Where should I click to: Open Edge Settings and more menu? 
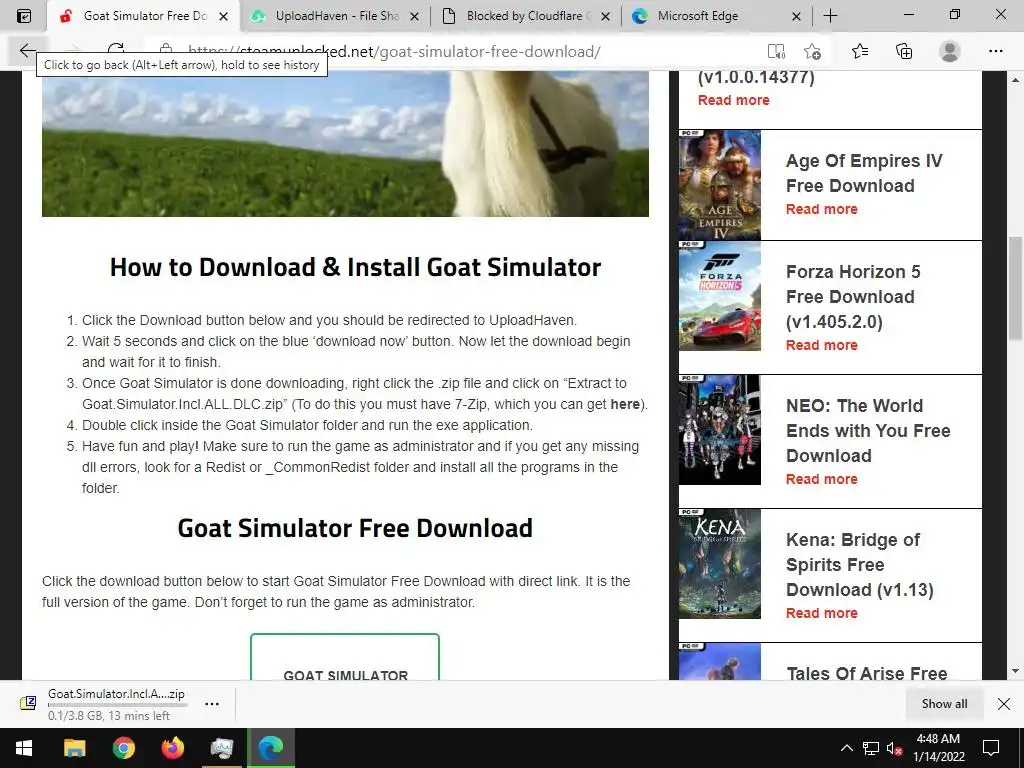(x=995, y=51)
